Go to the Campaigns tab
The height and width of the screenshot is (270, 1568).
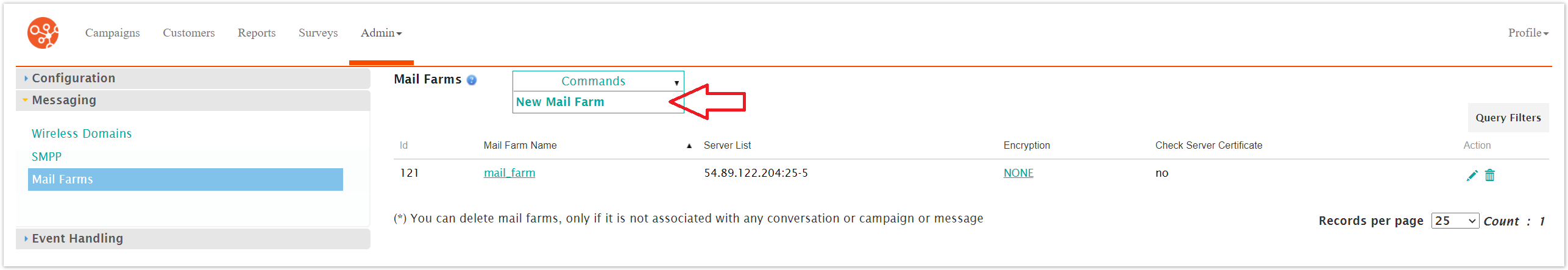pos(112,33)
